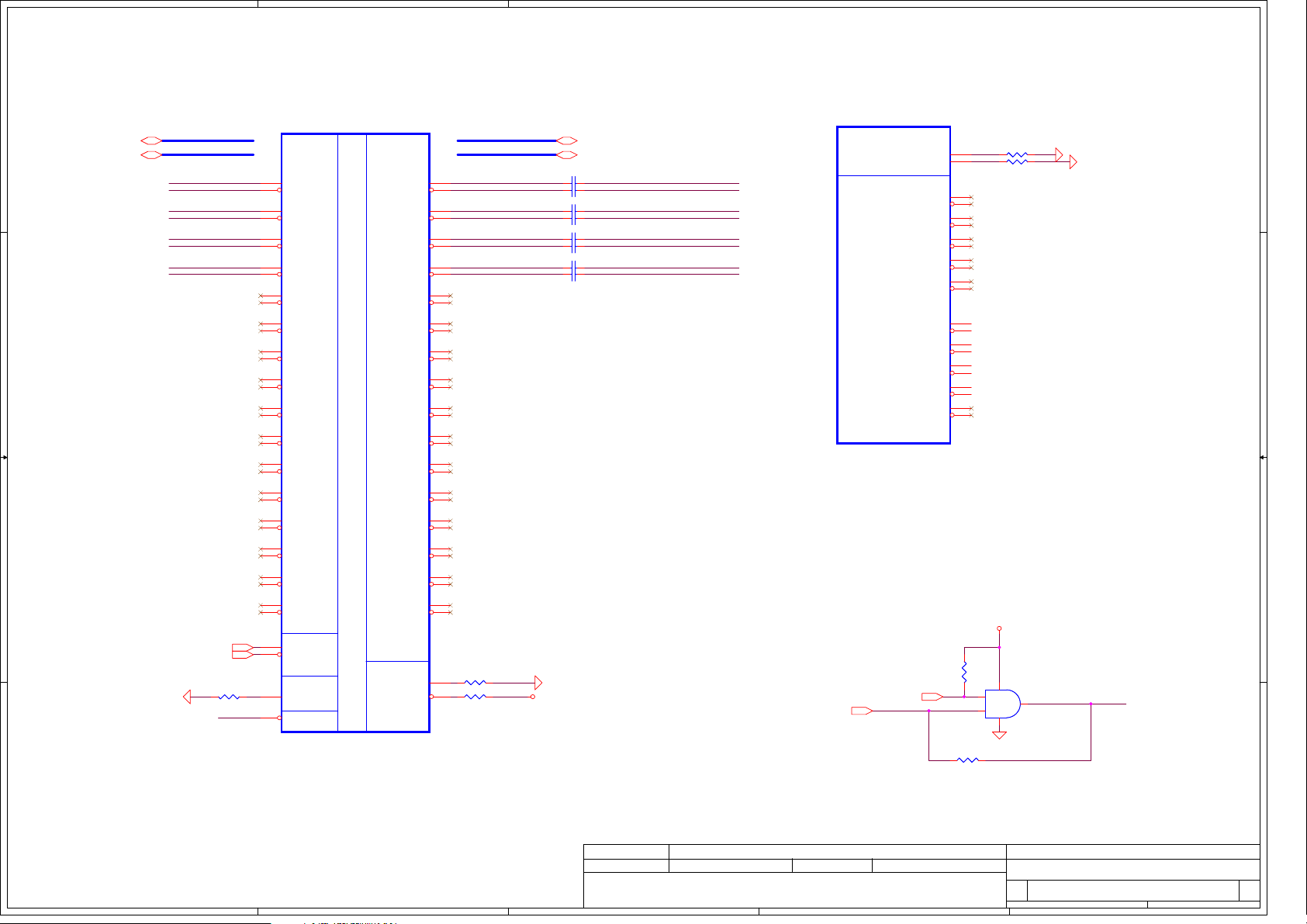The image size is (1307, 924).
Task: Click the power circle above the AND gate
Action: click(999, 628)
